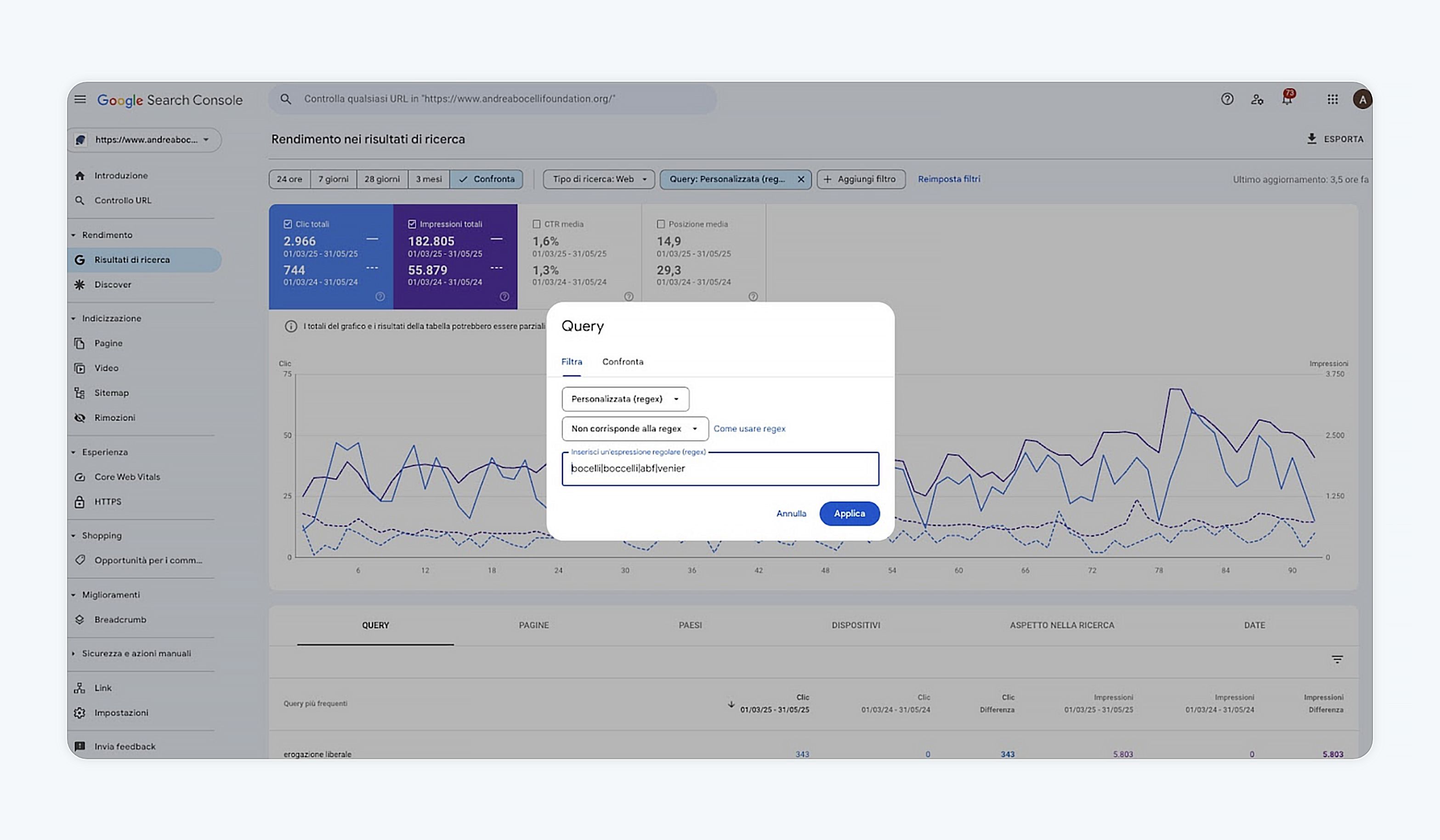Viewport: 1440px width, 840px height.
Task: Switch to the Confronta tab in Query dialog
Action: coord(622,362)
